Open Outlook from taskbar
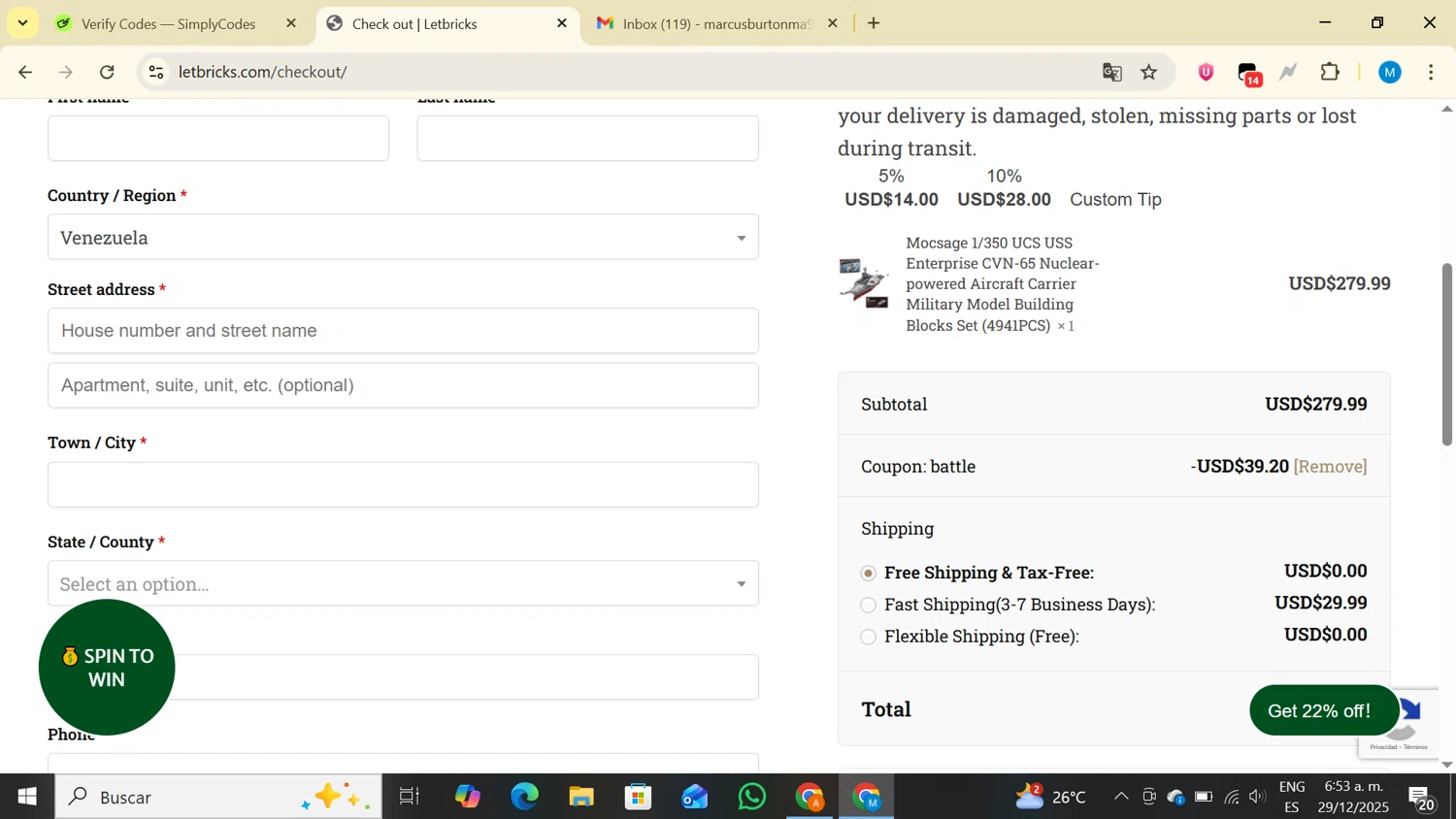The width and height of the screenshot is (1456, 819). [x=695, y=797]
